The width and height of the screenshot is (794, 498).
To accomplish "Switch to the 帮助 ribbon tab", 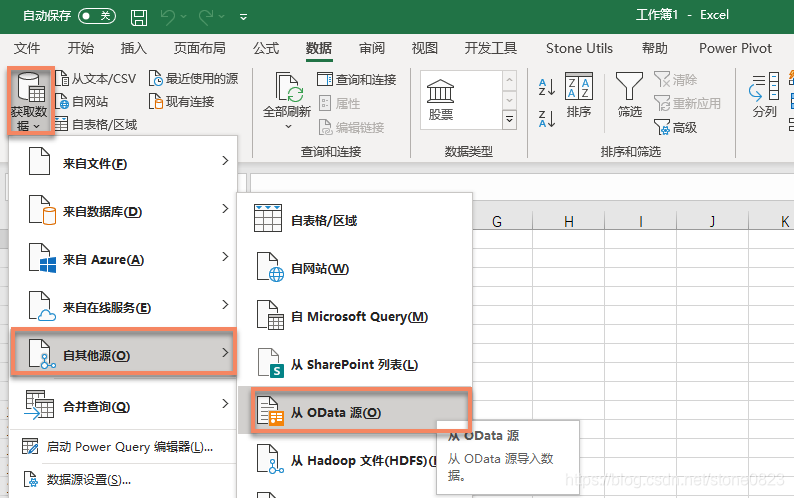I will [x=655, y=48].
